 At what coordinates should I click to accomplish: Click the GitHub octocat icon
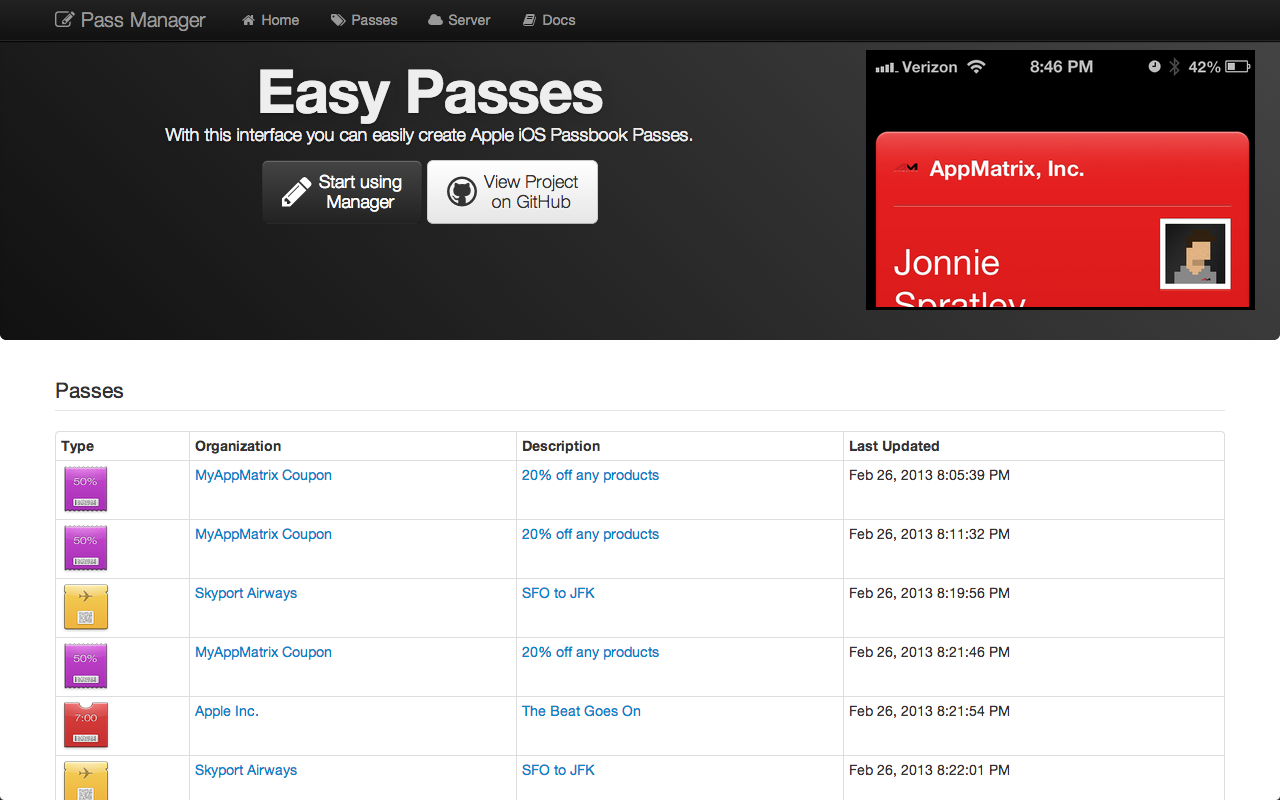pos(461,192)
